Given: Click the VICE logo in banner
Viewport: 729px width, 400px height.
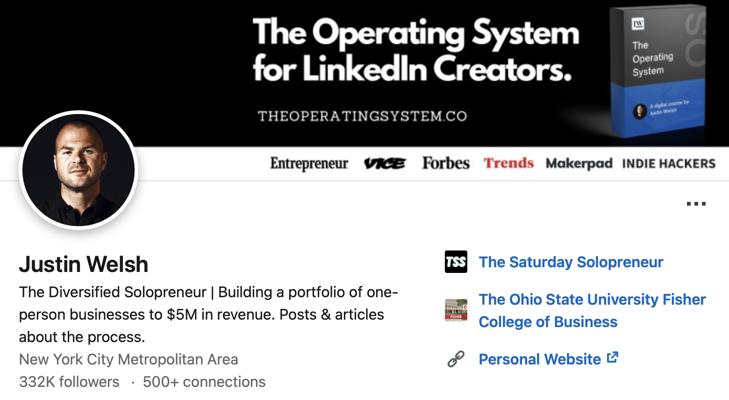Looking at the screenshot, I should pos(385,164).
